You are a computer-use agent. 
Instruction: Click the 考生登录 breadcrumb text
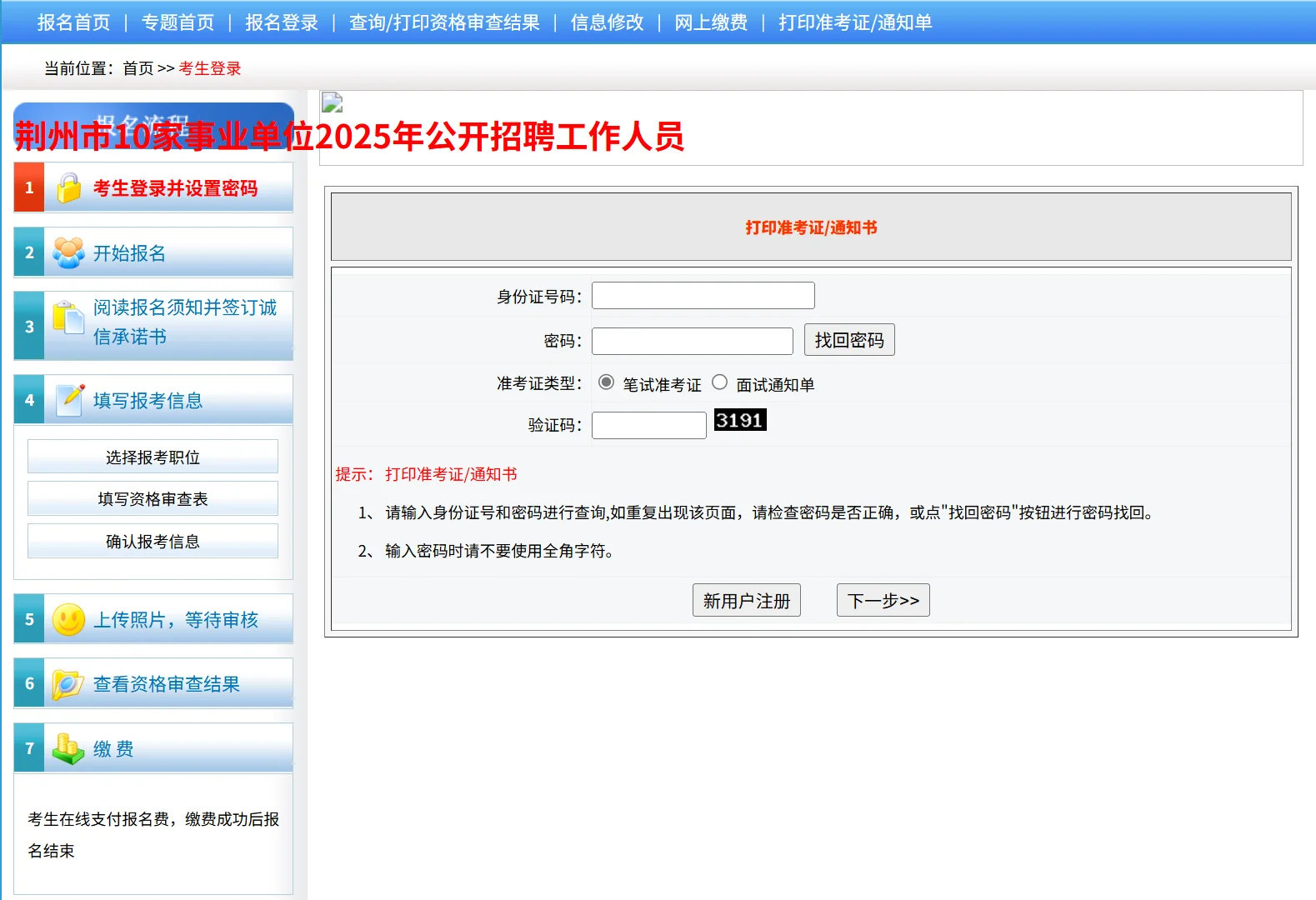210,68
